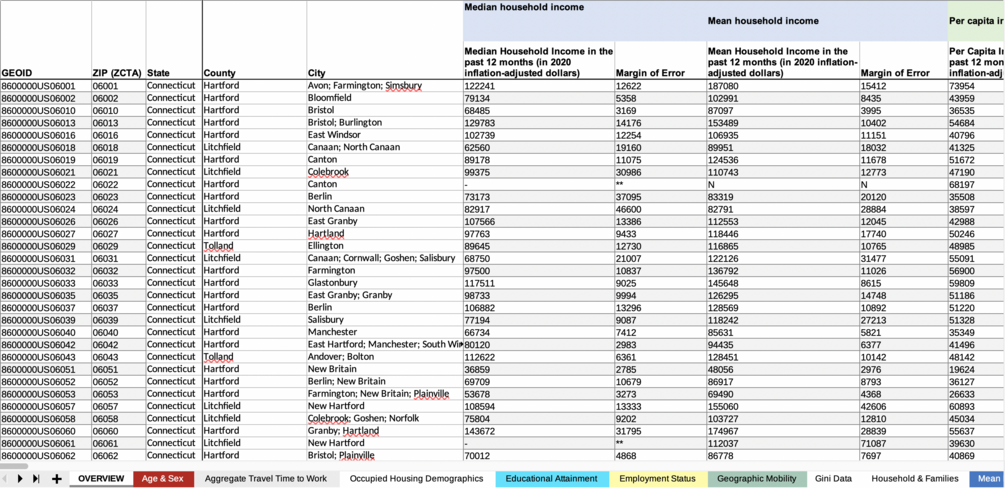
Task: Click the Manchester city cell
Action: pyautogui.click(x=385, y=332)
